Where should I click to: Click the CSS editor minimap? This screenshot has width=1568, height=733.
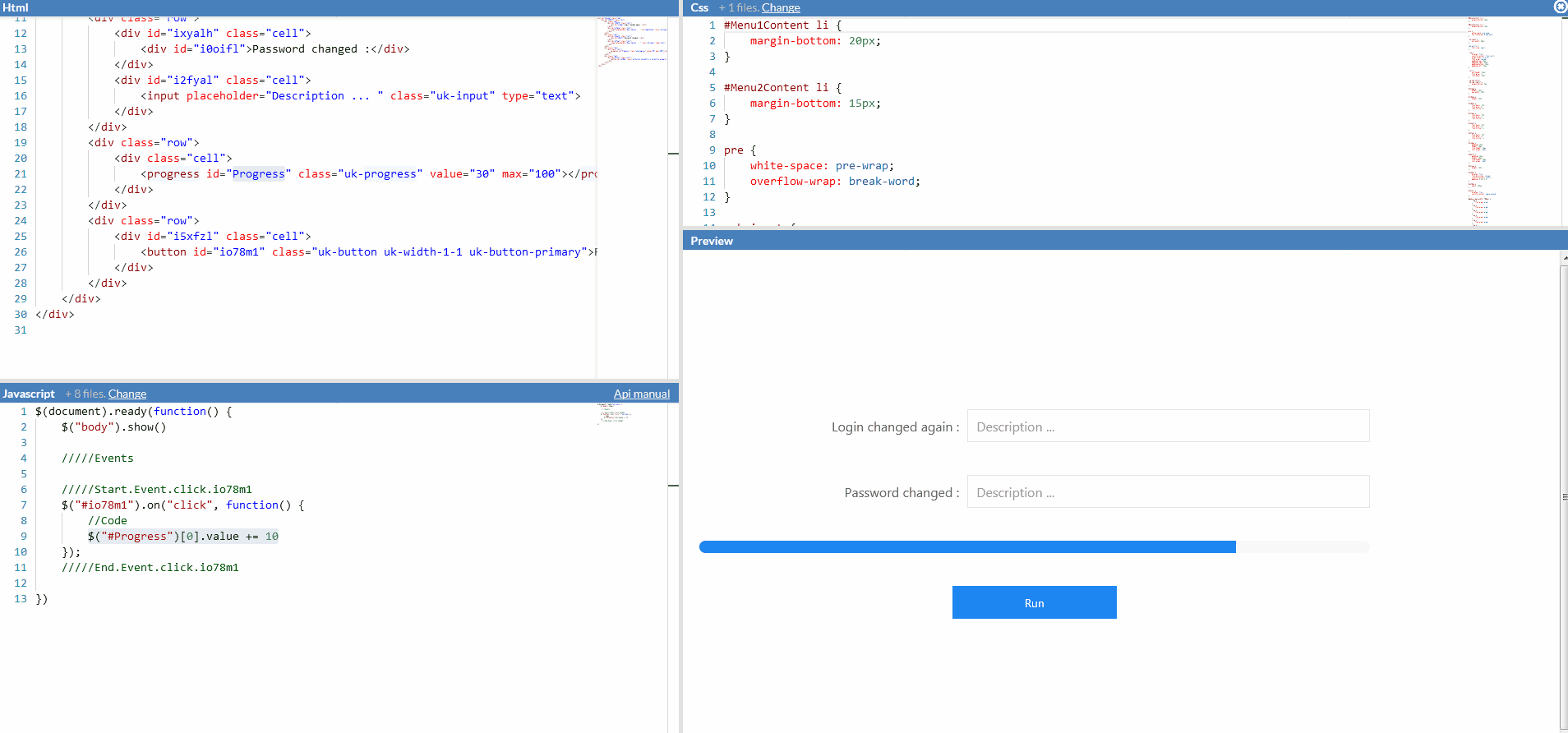[1481, 115]
